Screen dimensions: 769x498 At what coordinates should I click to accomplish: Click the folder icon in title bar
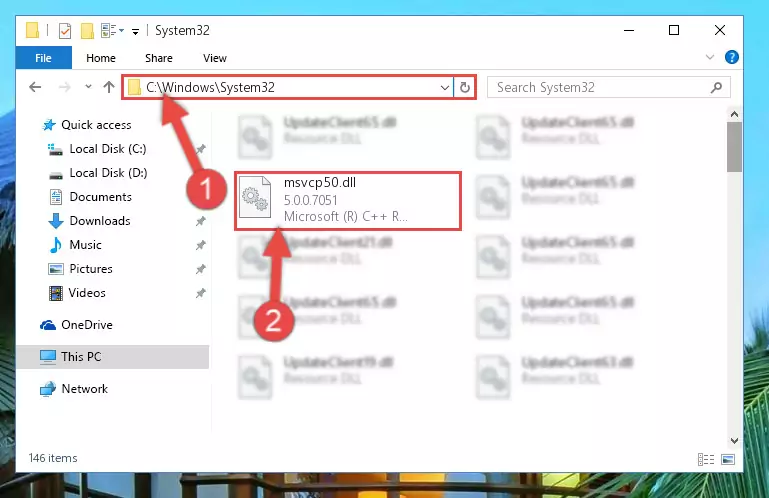[x=32, y=30]
